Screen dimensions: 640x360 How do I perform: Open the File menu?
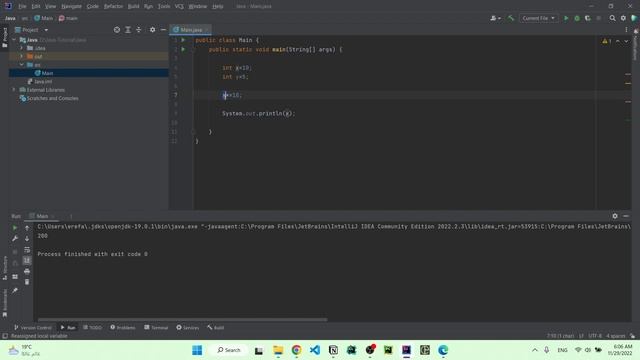22,7
